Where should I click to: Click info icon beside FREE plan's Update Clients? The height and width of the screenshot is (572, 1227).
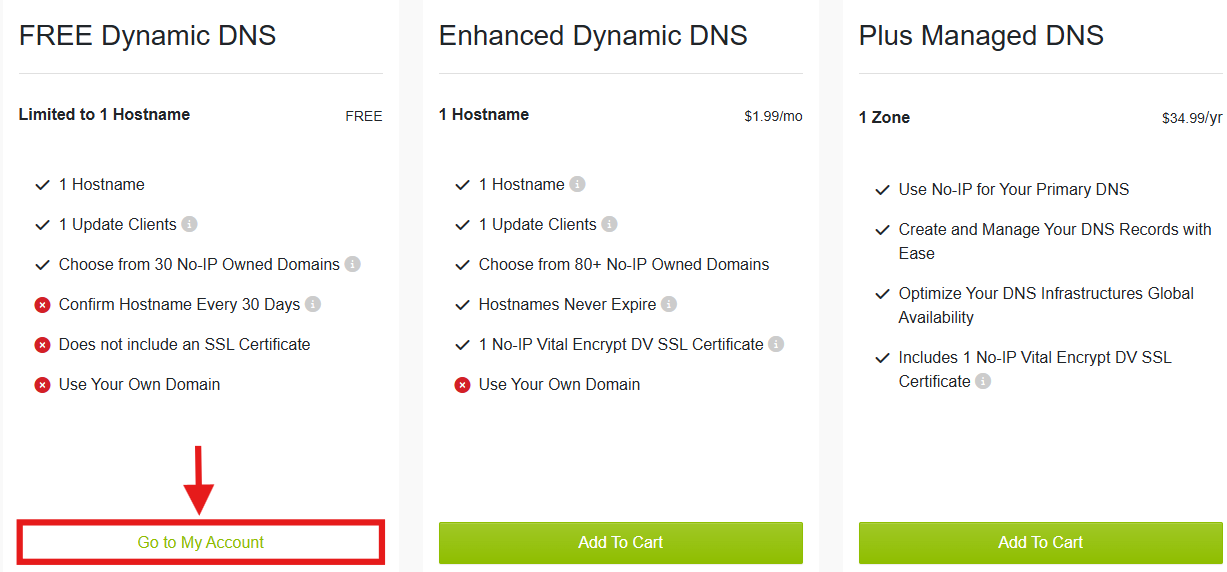(x=190, y=225)
